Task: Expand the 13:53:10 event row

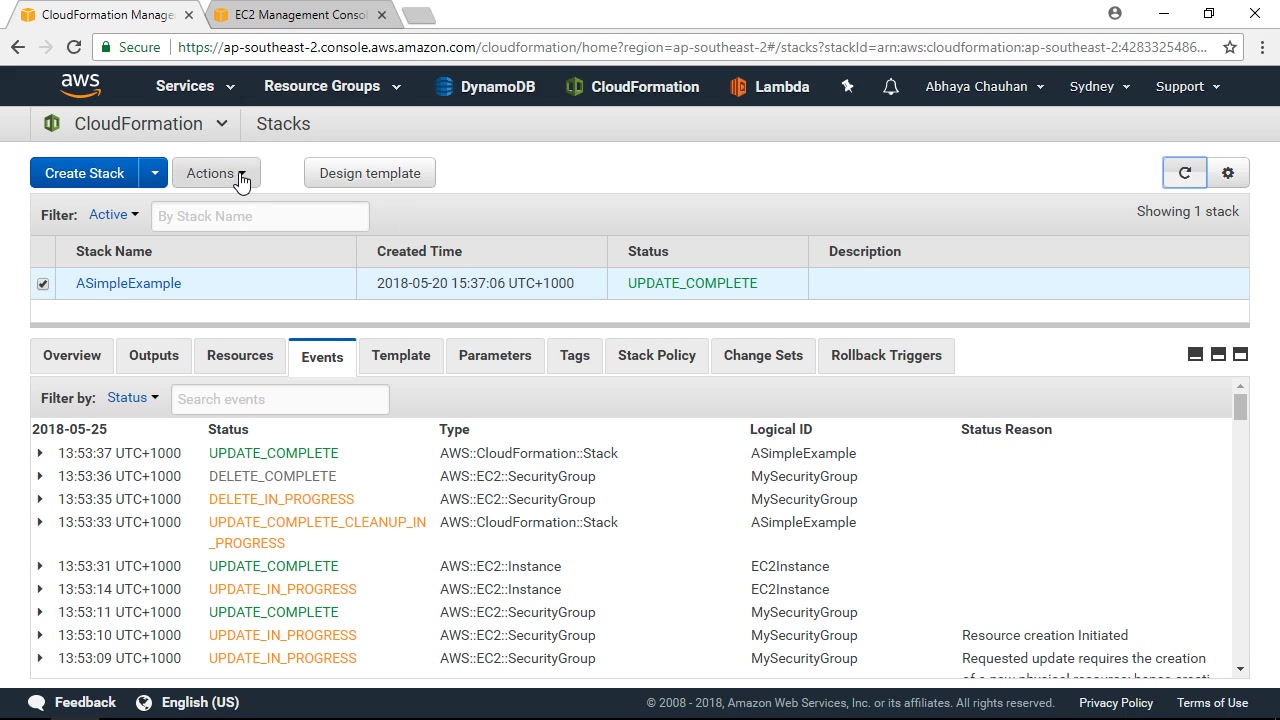Action: pos(40,635)
